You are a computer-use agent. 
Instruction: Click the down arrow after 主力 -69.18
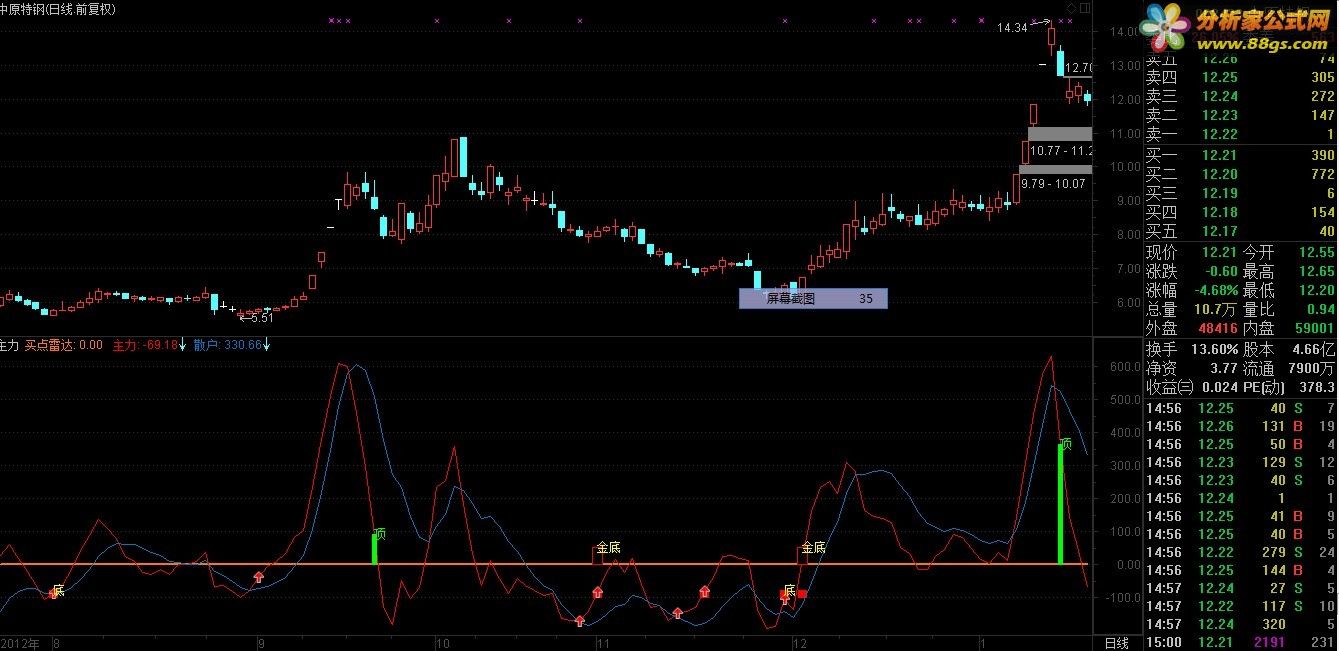tap(183, 345)
